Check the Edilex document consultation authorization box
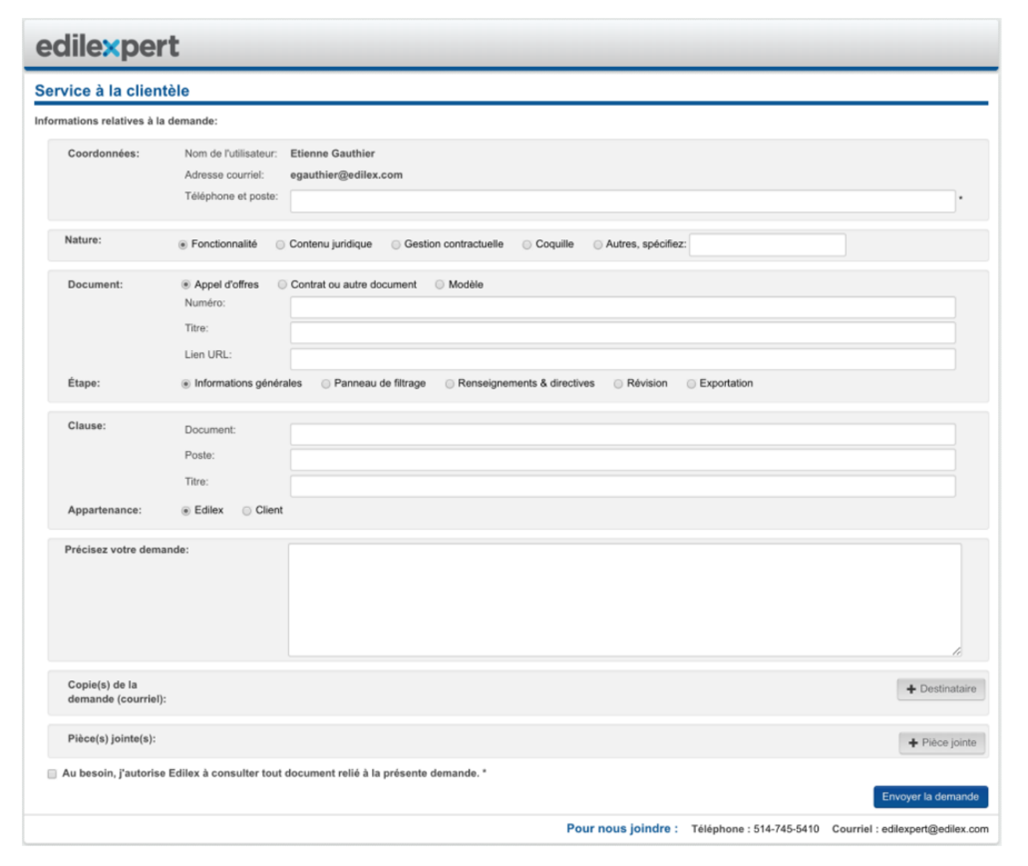Screen dimensions: 1028x866 [x=52, y=774]
